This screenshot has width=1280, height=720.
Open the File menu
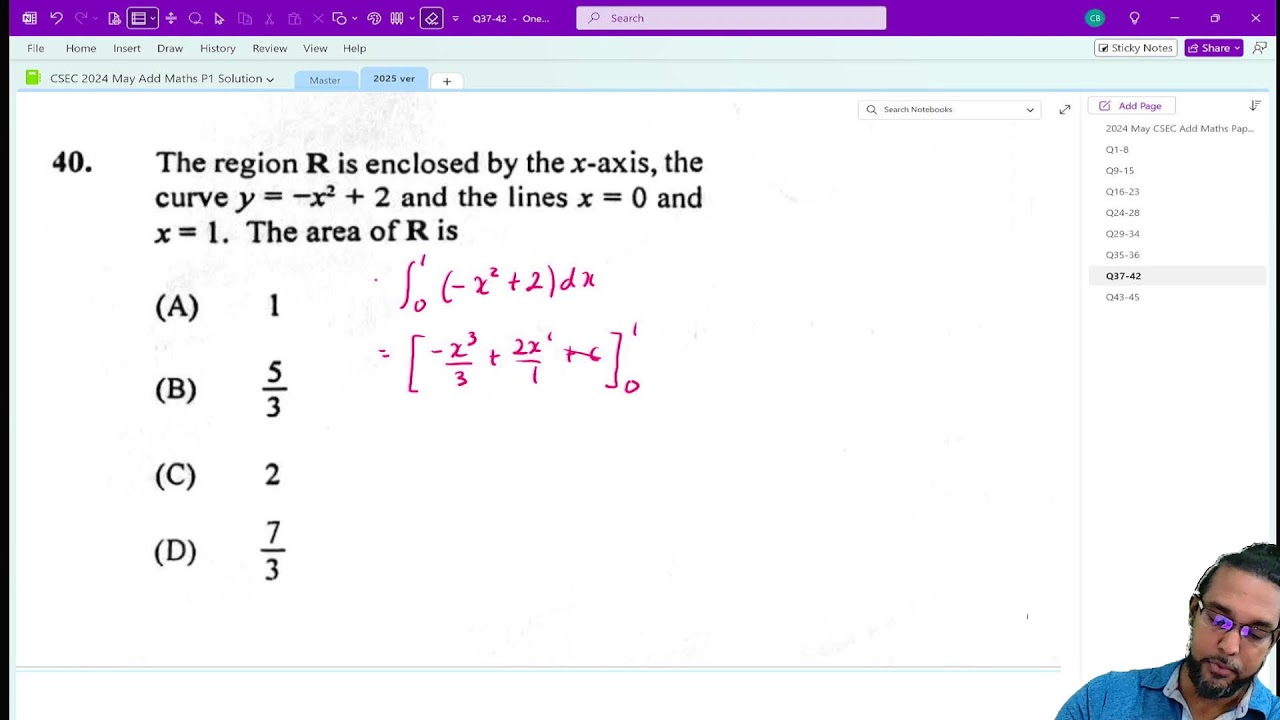[36, 48]
